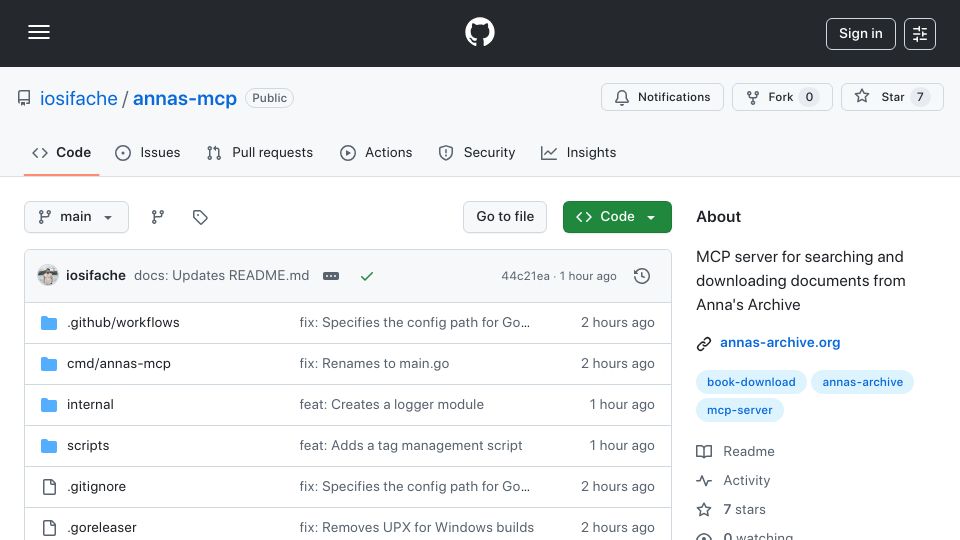960x540 pixels.
Task: Select the mcp-server topic tag
Action: click(x=740, y=410)
